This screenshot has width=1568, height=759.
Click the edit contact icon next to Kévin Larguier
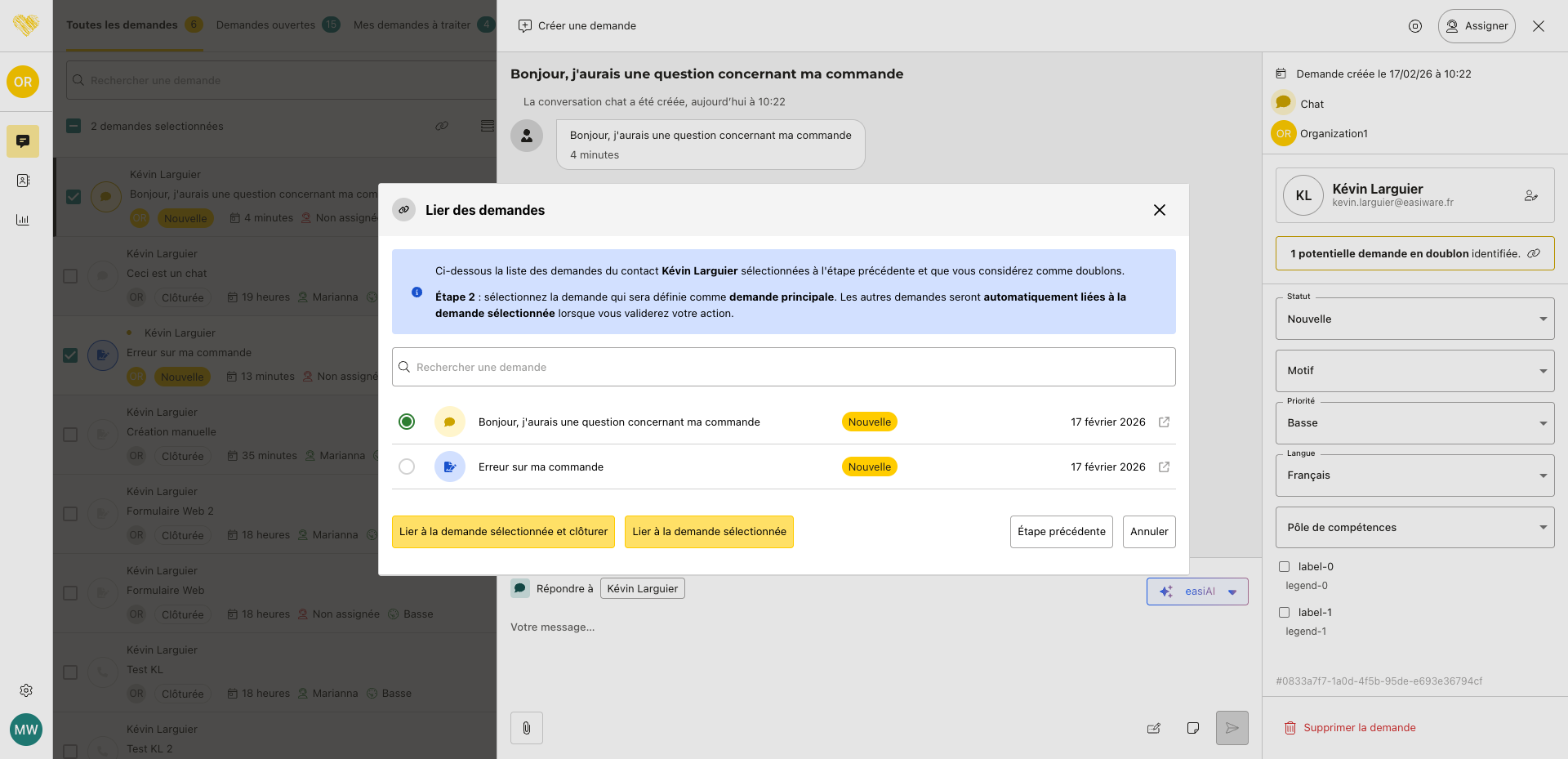click(1530, 196)
